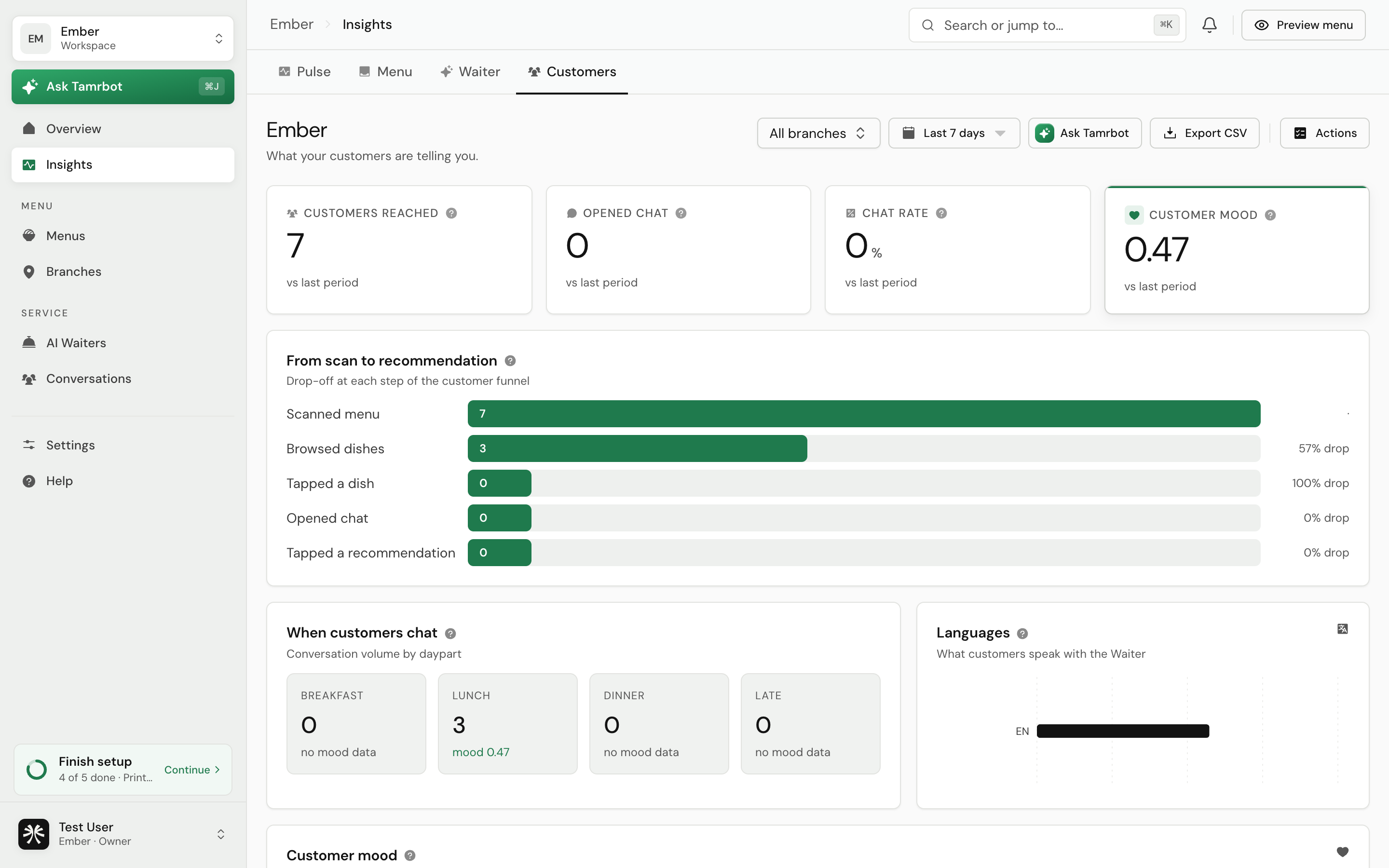Click the help icon beside Customer Mood card
Viewport: 1389px width, 868px height.
pyautogui.click(x=1270, y=215)
